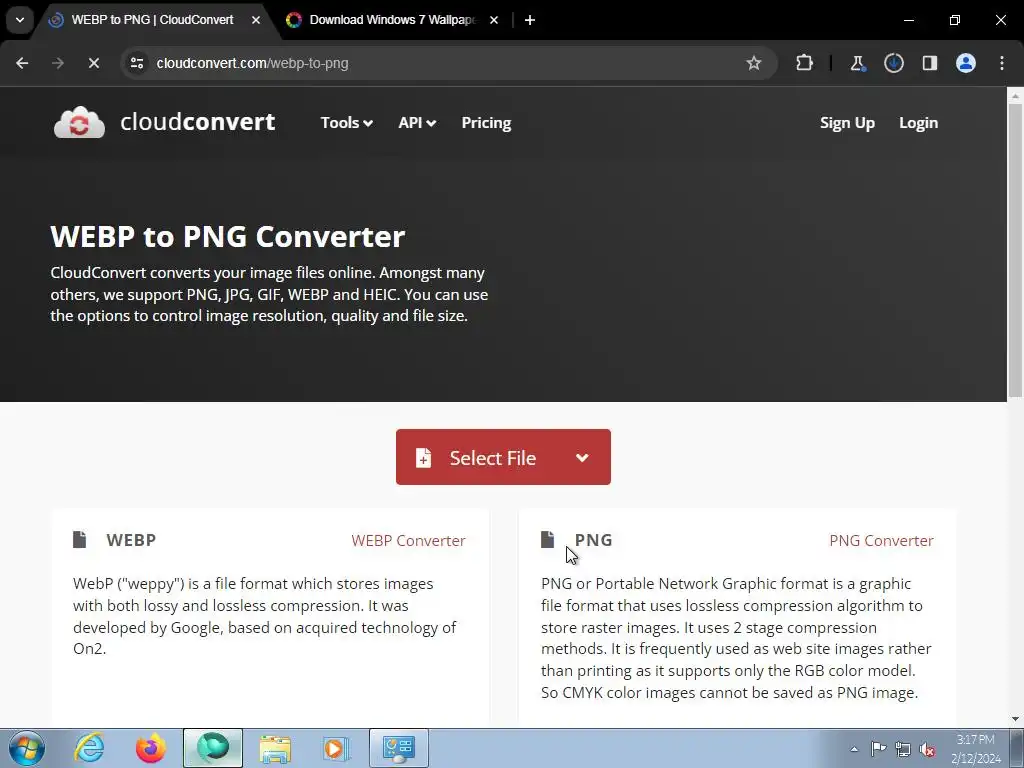The width and height of the screenshot is (1024, 768).
Task: Open Chrome three-dot menu
Action: click(x=1002, y=63)
